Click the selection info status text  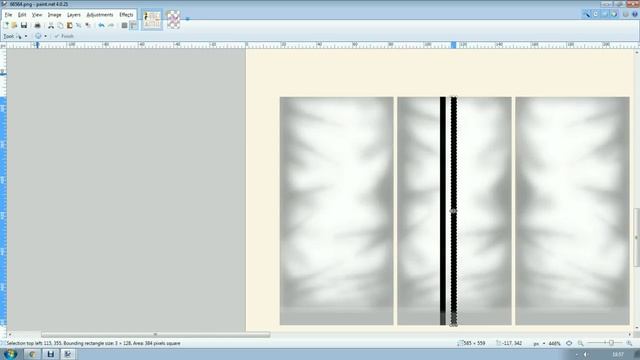[93, 343]
